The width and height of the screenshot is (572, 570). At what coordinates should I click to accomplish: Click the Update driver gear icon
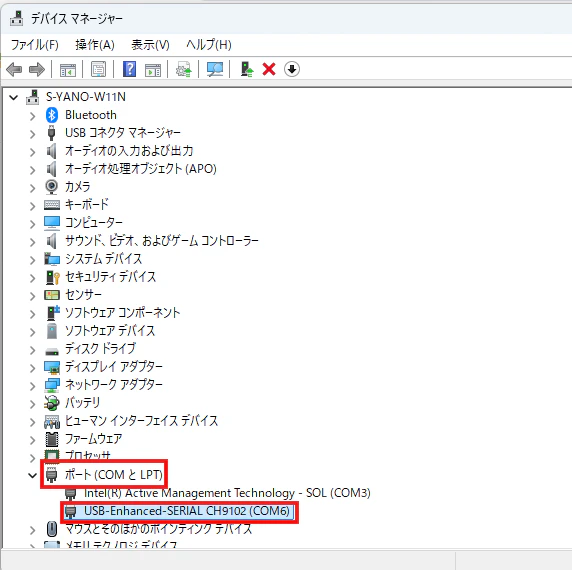tap(183, 69)
